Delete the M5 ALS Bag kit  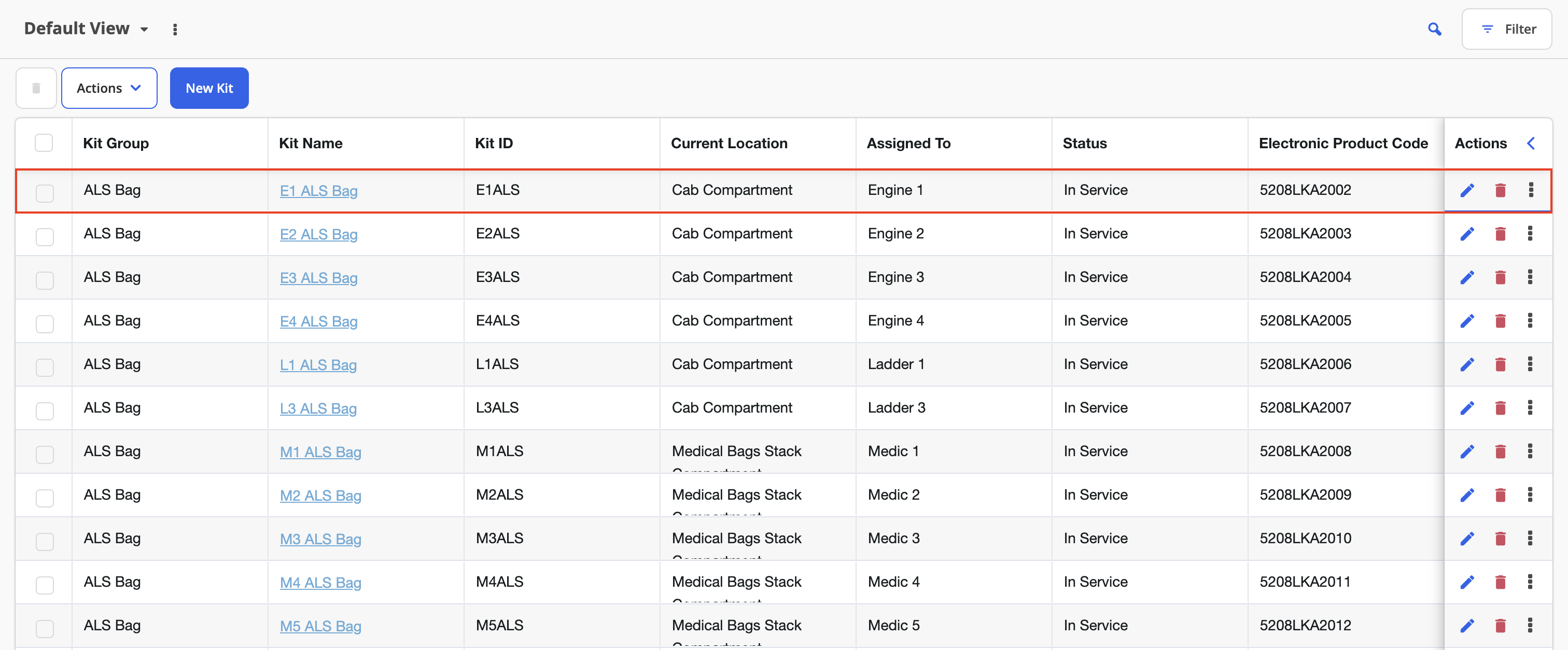point(1500,626)
